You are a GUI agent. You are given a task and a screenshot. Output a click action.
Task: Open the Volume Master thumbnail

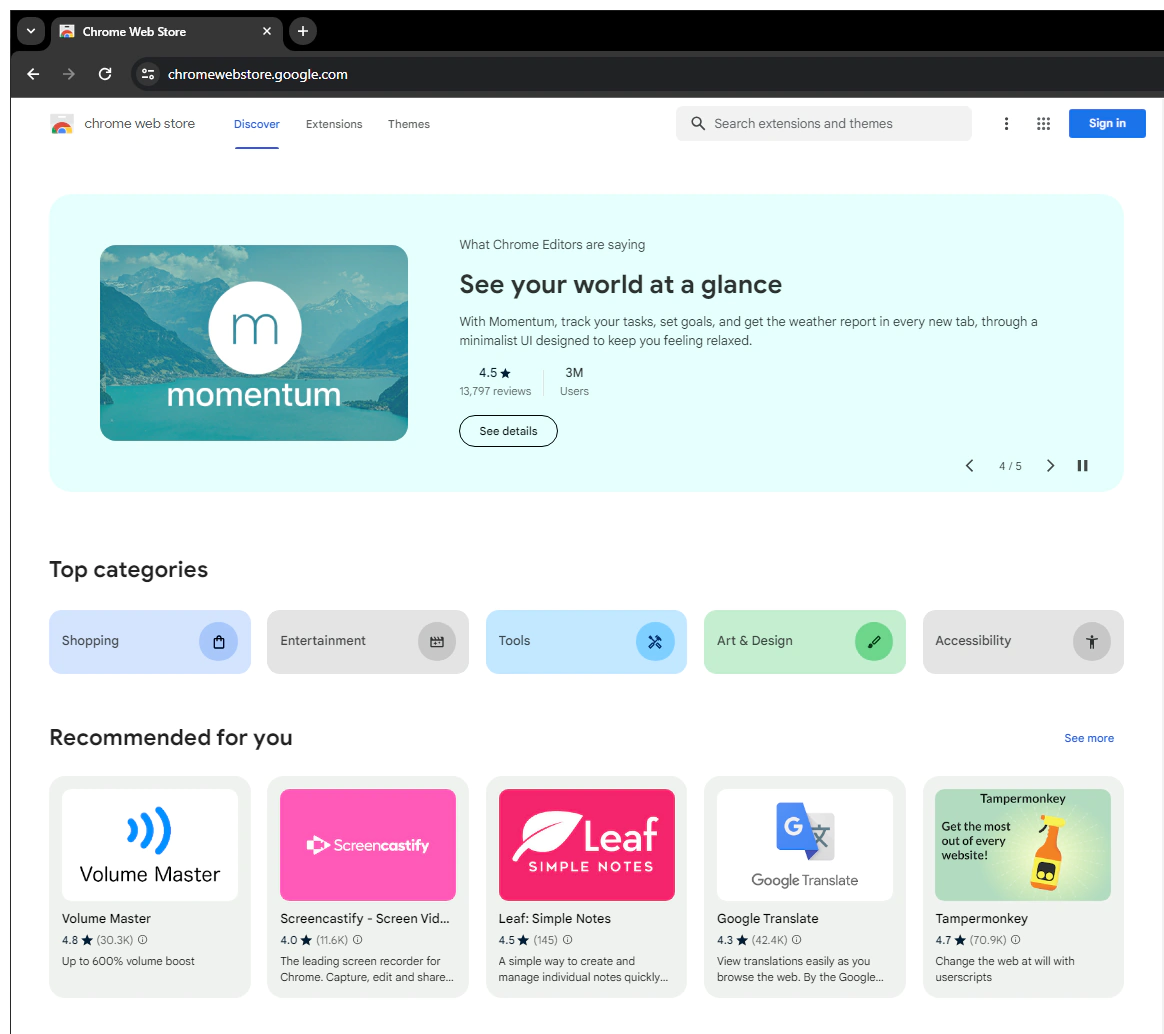click(150, 845)
